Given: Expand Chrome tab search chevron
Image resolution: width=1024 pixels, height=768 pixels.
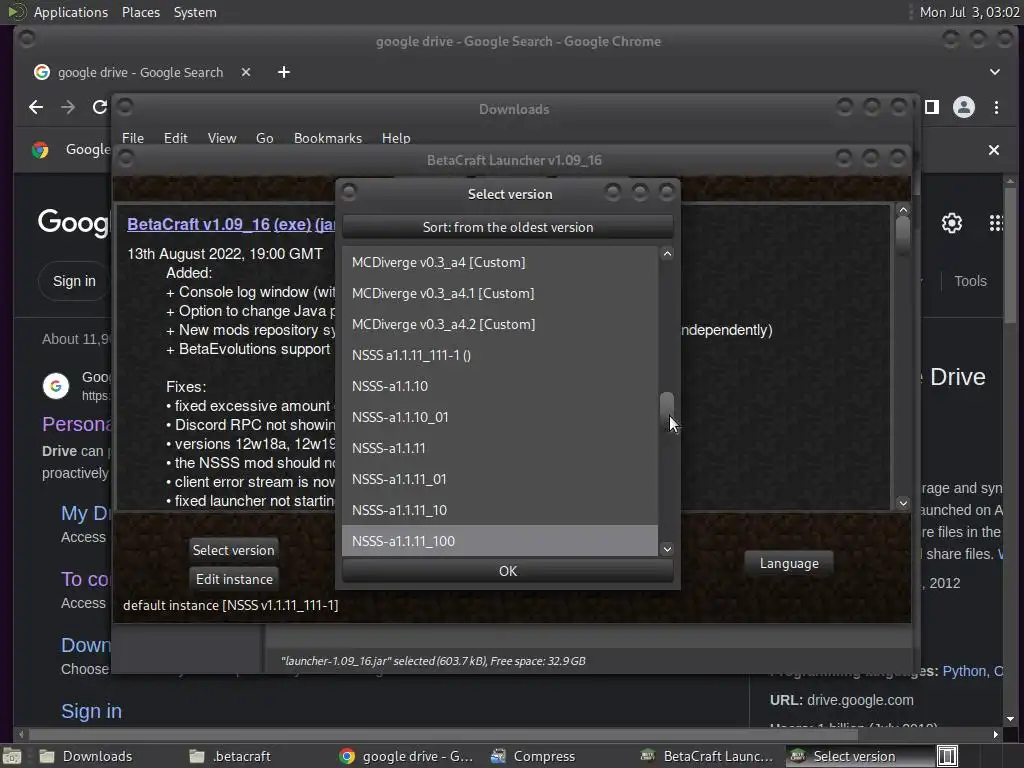Looking at the screenshot, I should click(x=994, y=72).
